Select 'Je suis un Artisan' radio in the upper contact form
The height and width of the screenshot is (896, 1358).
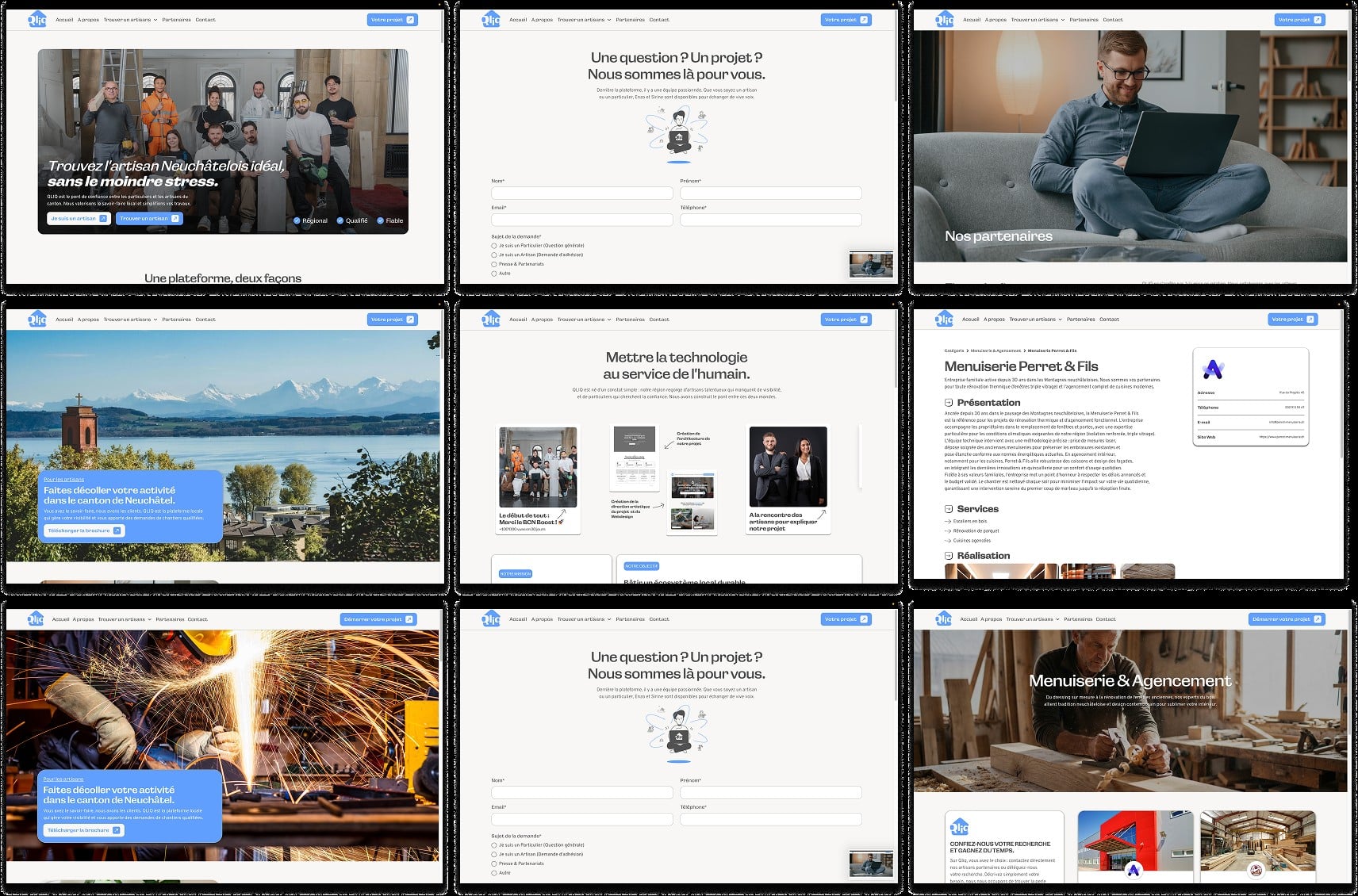(494, 255)
